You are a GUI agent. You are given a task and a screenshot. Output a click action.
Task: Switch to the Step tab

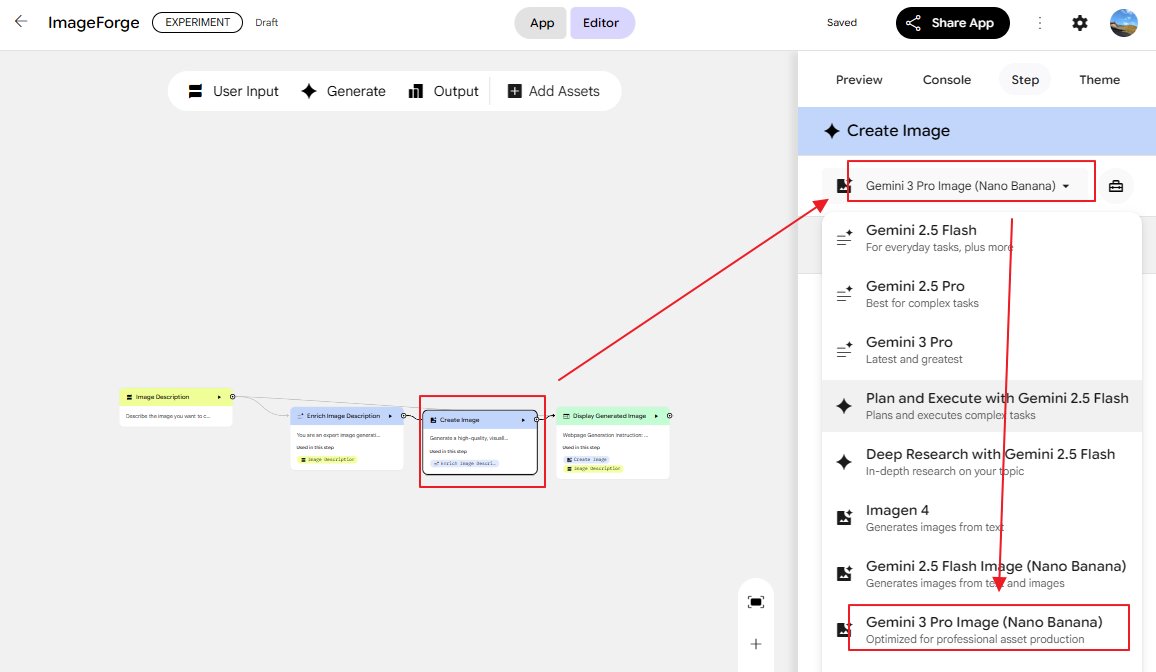(1025, 80)
